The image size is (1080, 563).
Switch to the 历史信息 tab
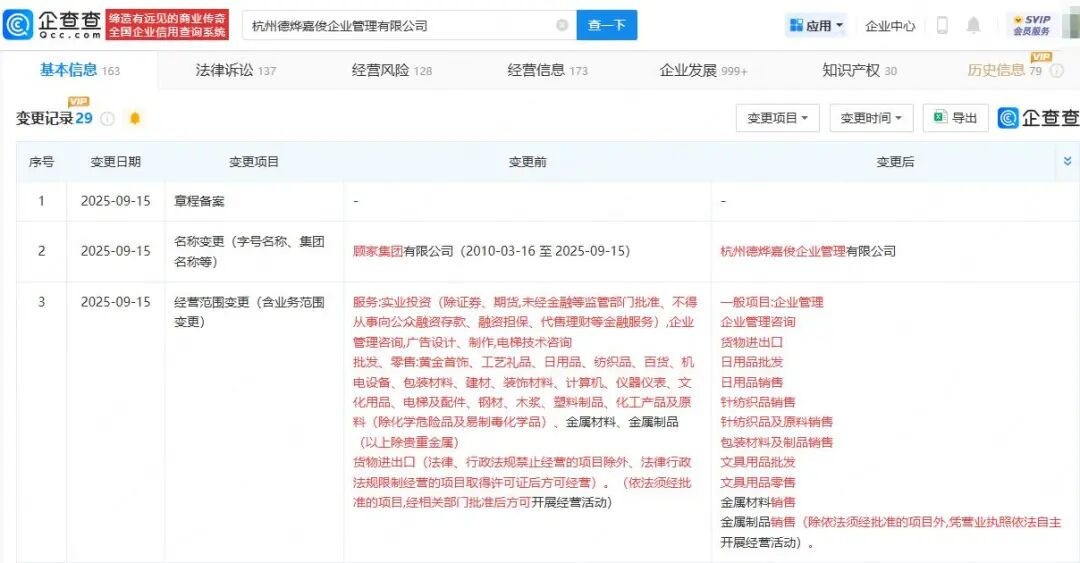[1004, 70]
